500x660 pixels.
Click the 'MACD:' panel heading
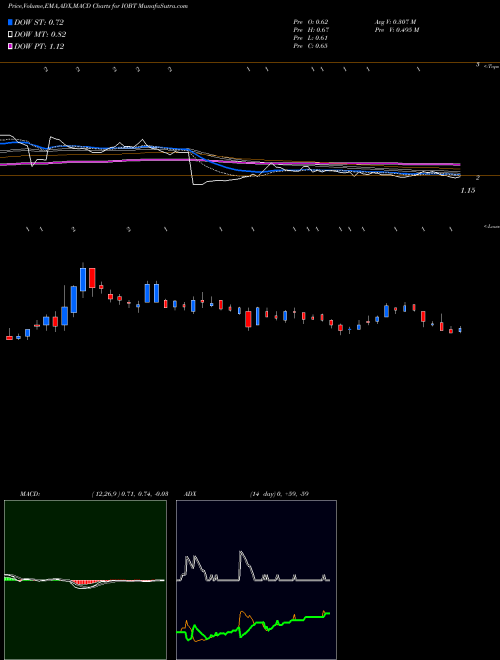click(x=30, y=494)
